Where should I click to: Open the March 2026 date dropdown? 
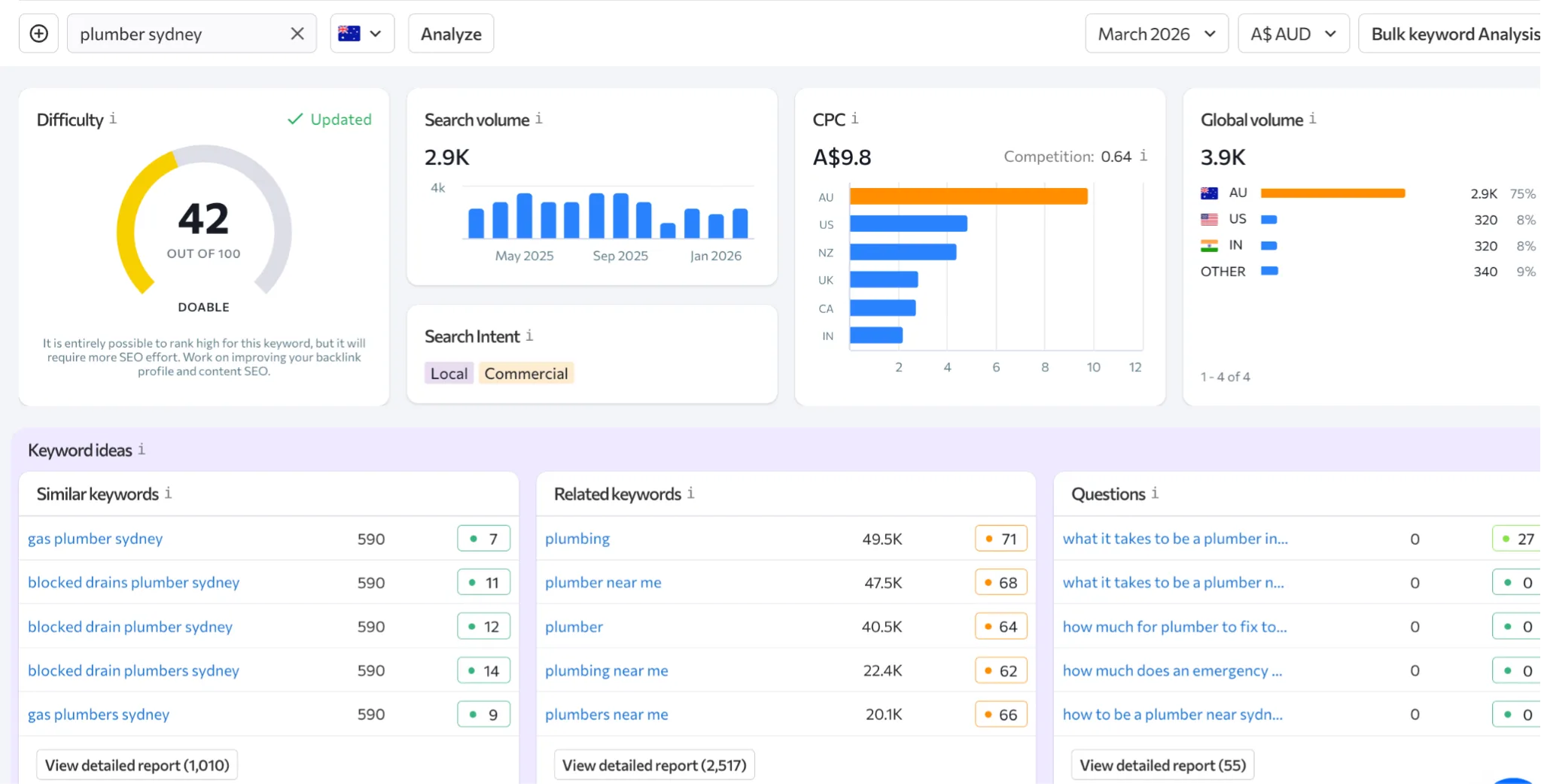pos(1156,34)
